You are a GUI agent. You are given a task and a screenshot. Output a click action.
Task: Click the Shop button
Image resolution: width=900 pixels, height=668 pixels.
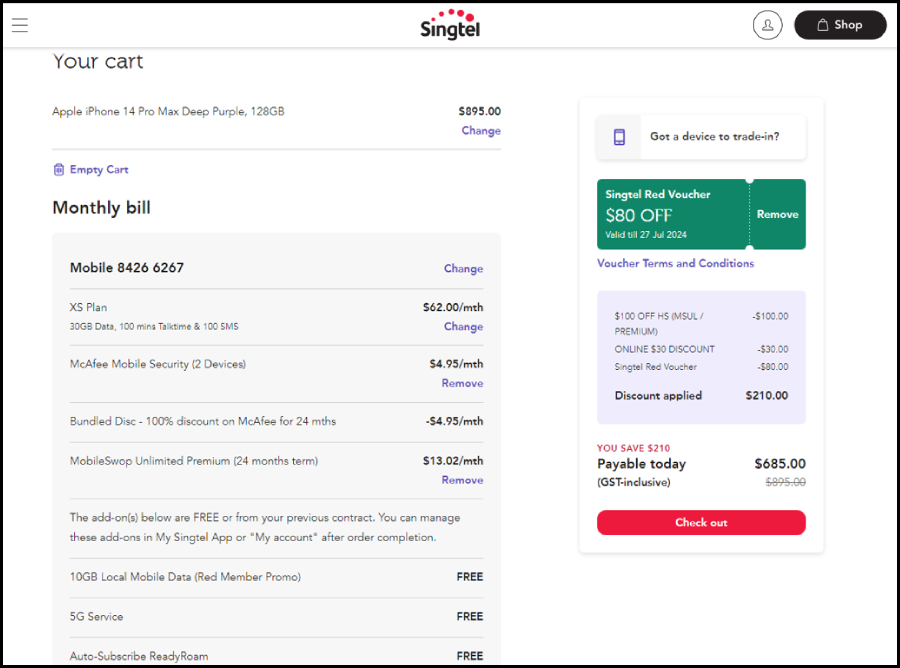pyautogui.click(x=840, y=25)
